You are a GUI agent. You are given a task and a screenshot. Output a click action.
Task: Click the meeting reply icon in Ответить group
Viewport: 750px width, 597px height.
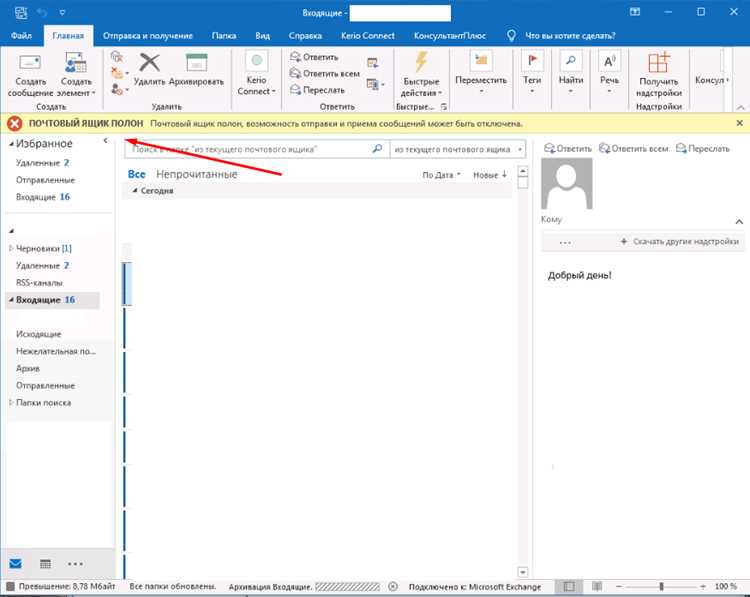tap(373, 63)
